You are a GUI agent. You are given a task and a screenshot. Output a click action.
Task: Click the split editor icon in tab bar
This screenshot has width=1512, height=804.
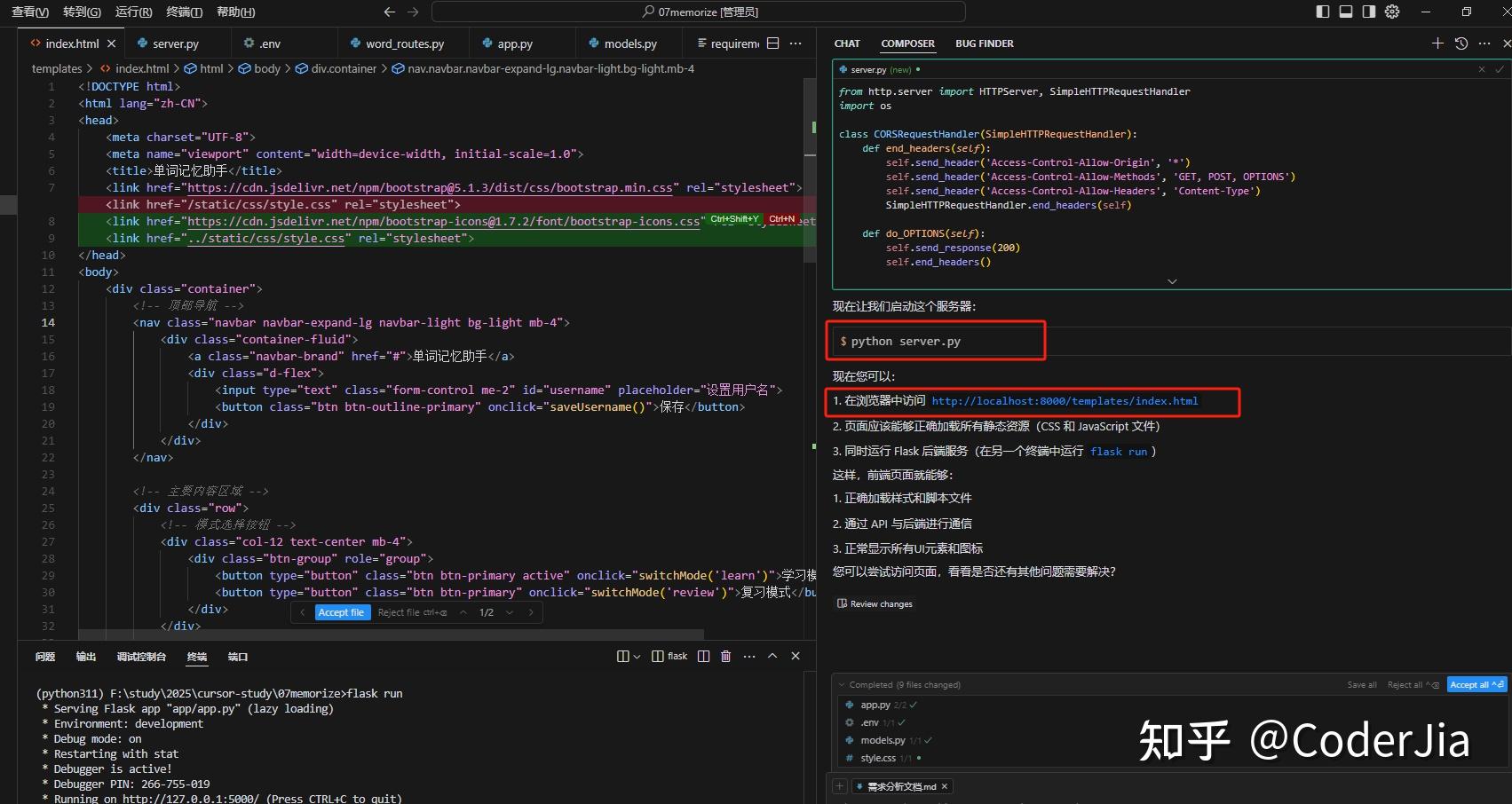(772, 43)
